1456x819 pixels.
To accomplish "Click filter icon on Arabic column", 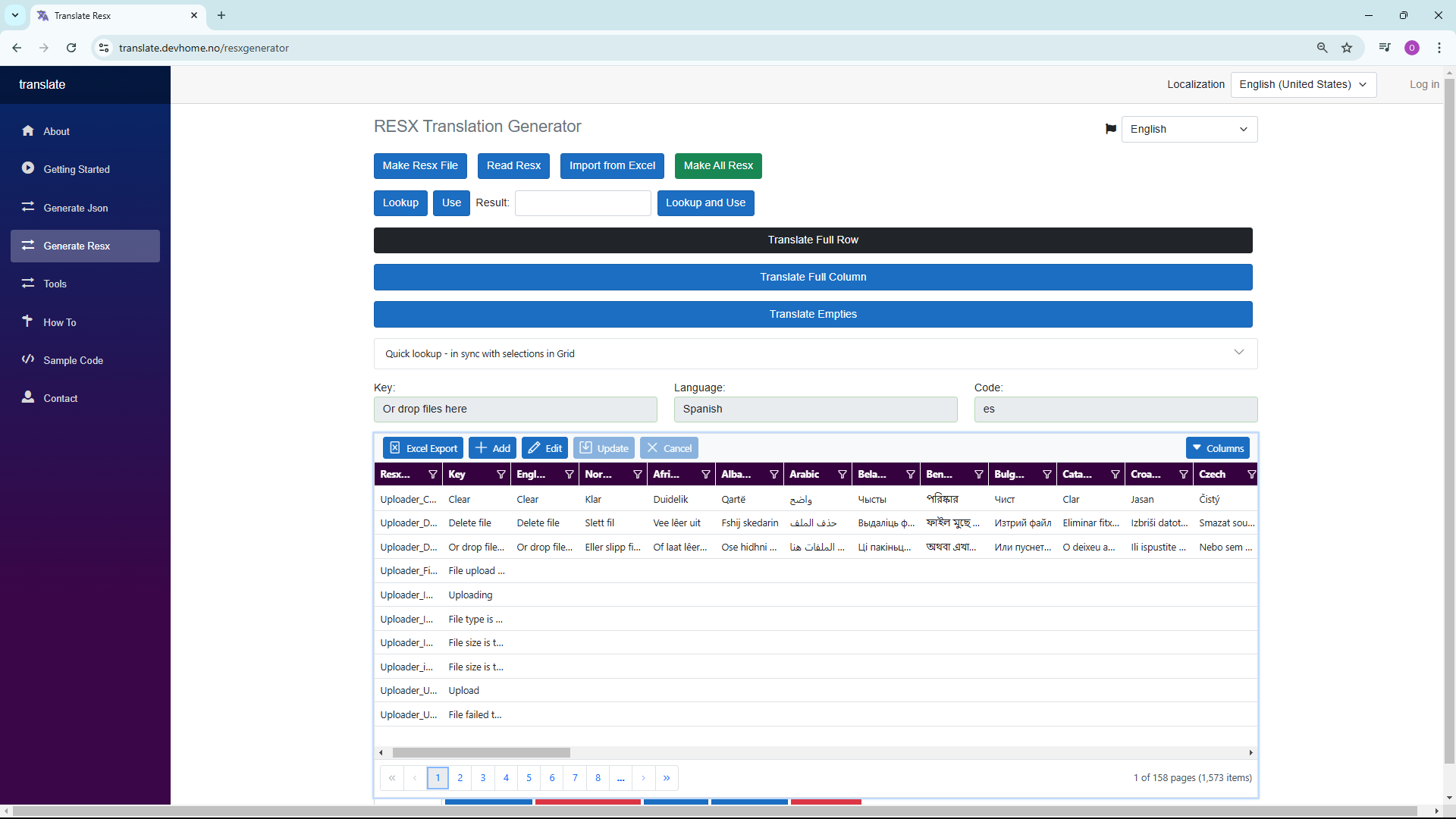I will coord(842,475).
